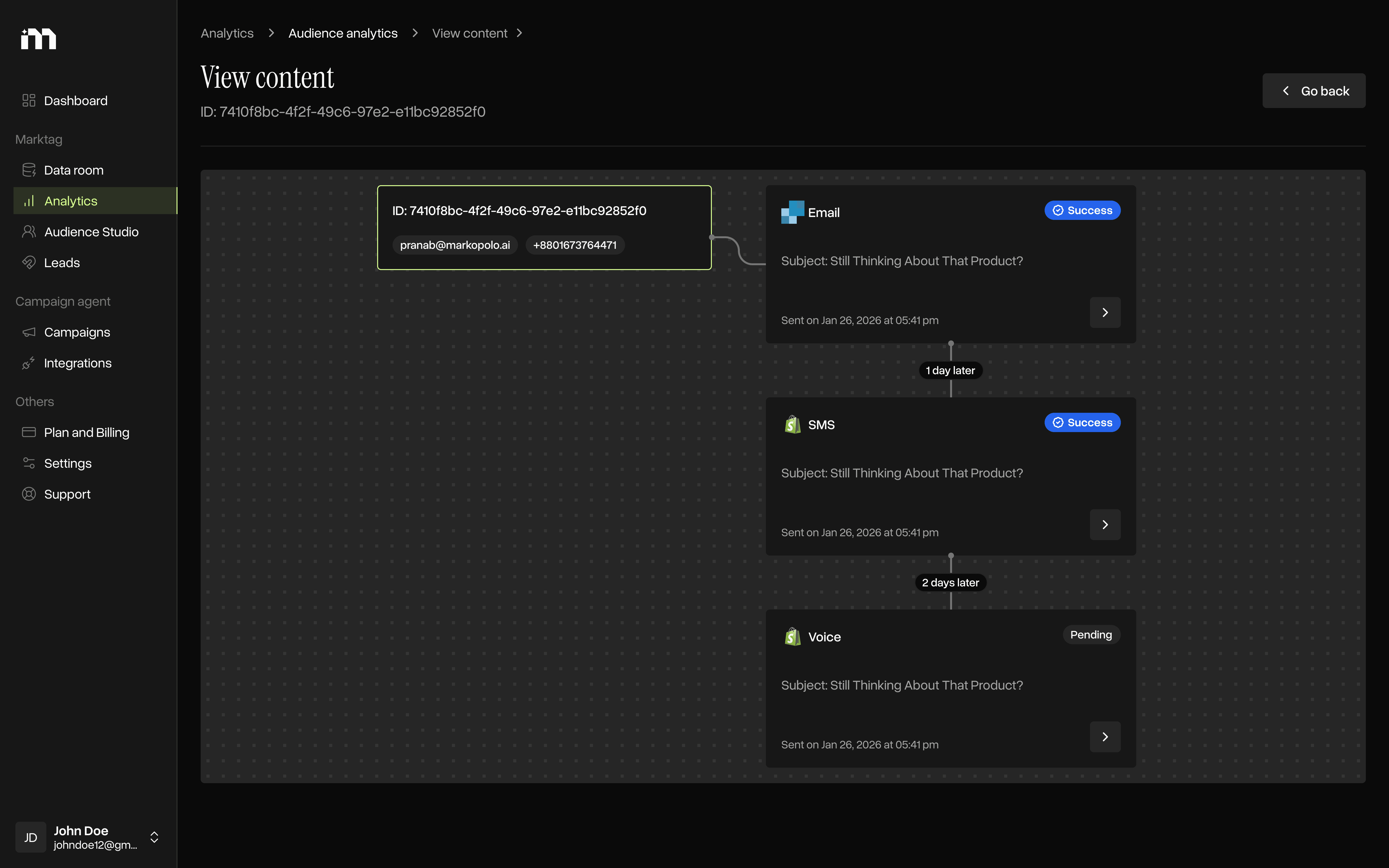Click the Voice Pending status badge
This screenshot has height=868, width=1389.
click(x=1091, y=635)
